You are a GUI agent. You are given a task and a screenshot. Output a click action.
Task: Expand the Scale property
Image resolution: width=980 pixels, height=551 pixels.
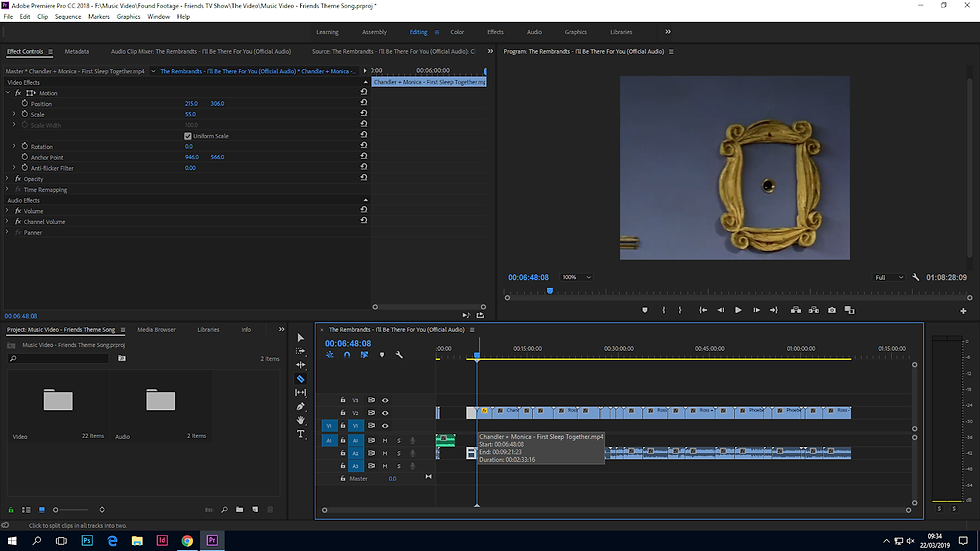[x=14, y=114]
